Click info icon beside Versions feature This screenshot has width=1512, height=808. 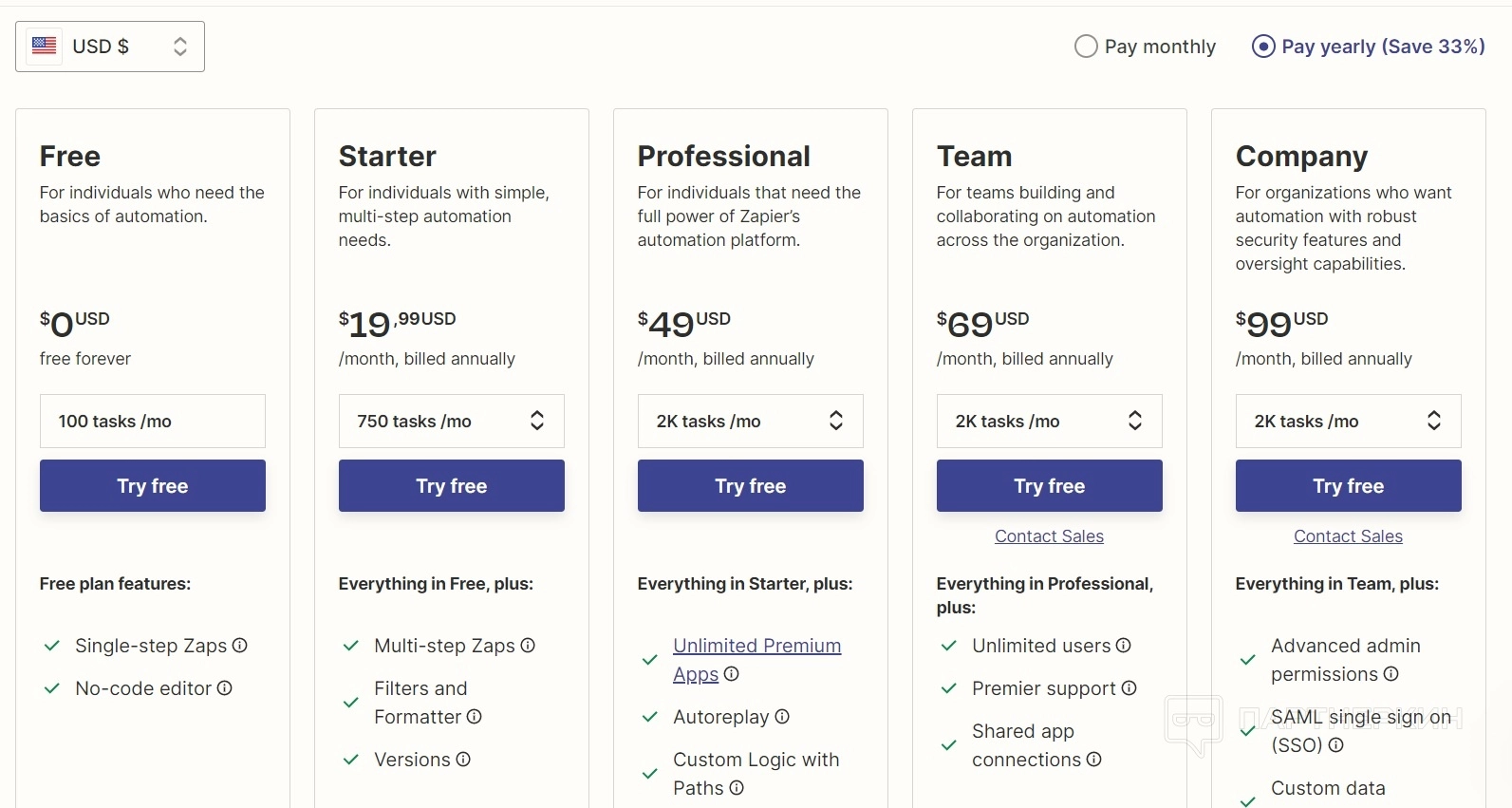(x=463, y=760)
